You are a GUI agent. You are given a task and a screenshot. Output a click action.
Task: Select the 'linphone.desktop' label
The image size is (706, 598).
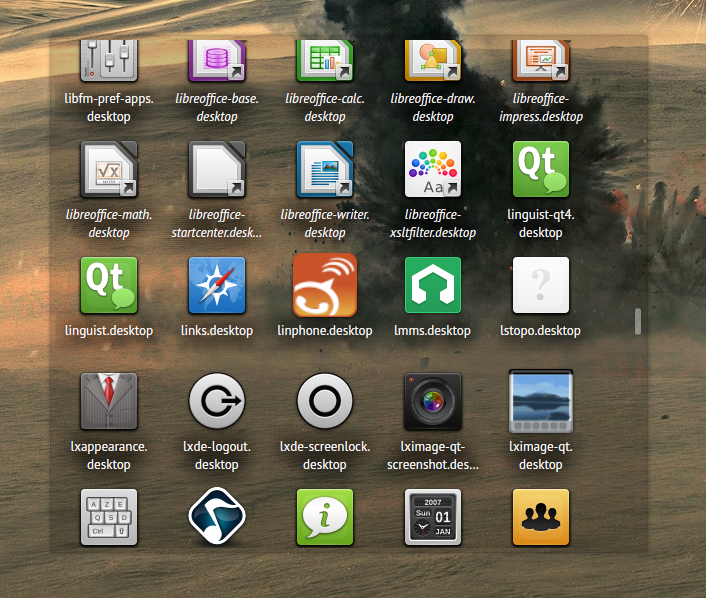325,331
